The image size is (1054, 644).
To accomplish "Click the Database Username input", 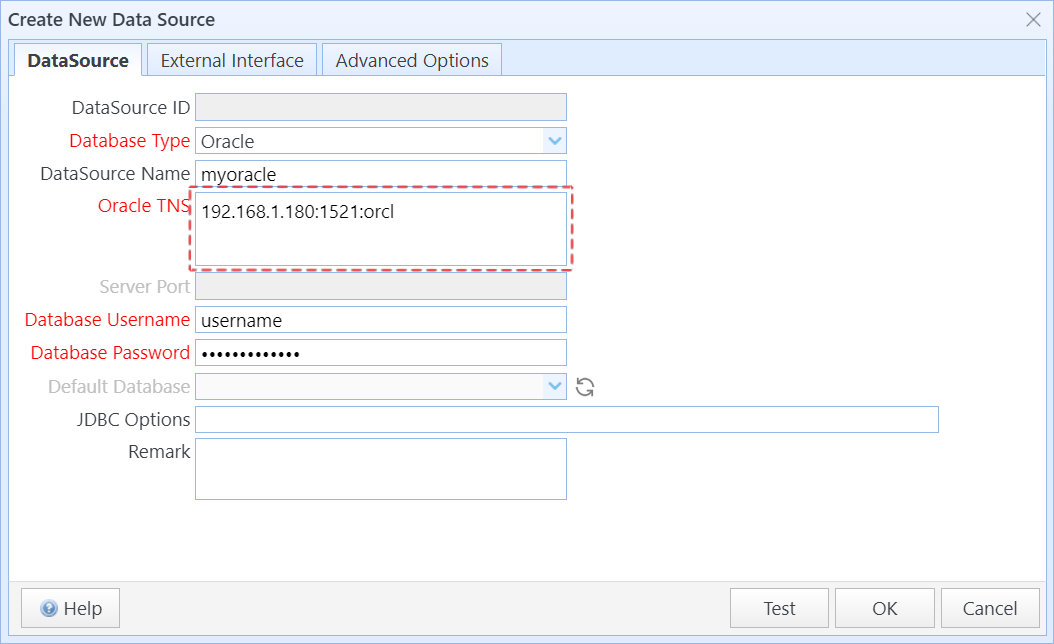I will (x=380, y=320).
